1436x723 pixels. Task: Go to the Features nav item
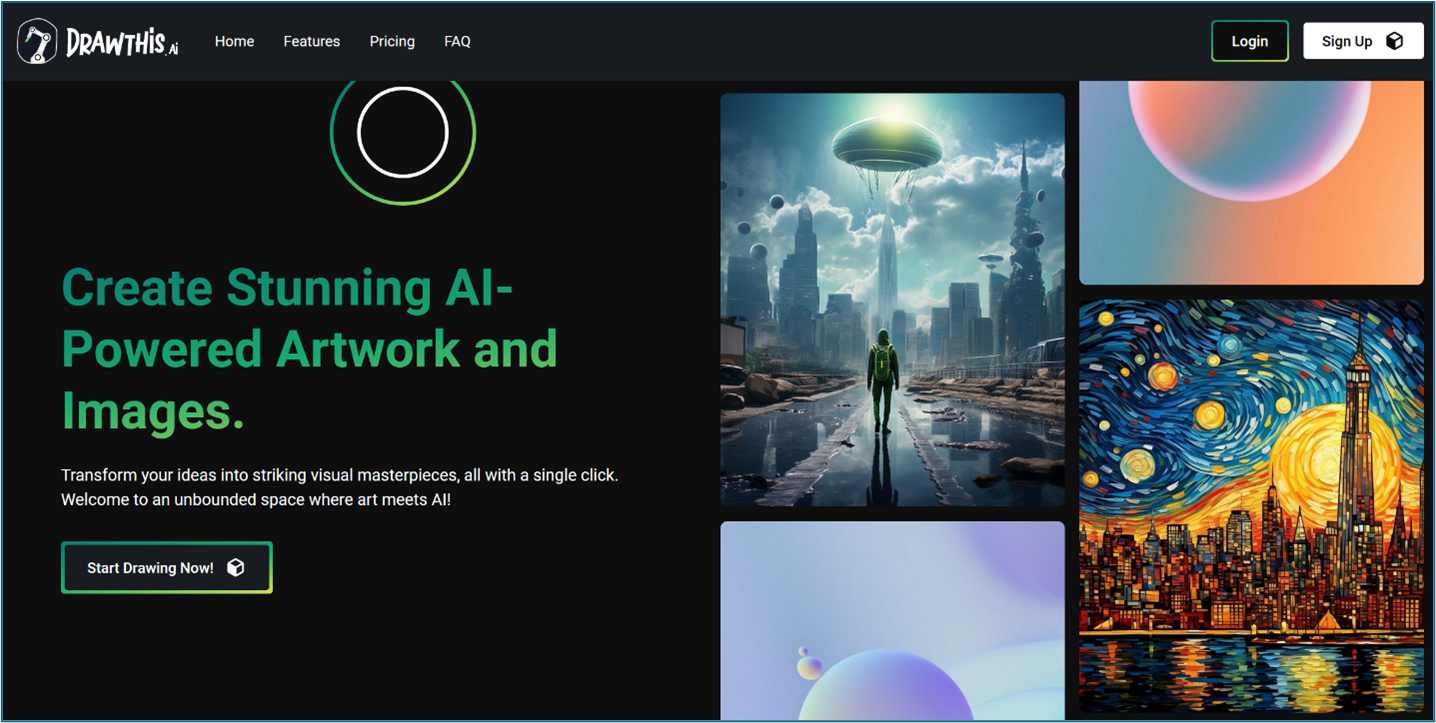[311, 41]
